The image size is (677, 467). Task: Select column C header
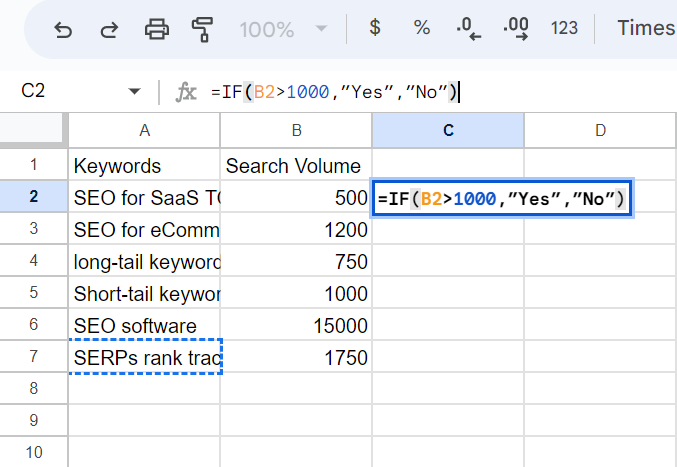pos(448,130)
